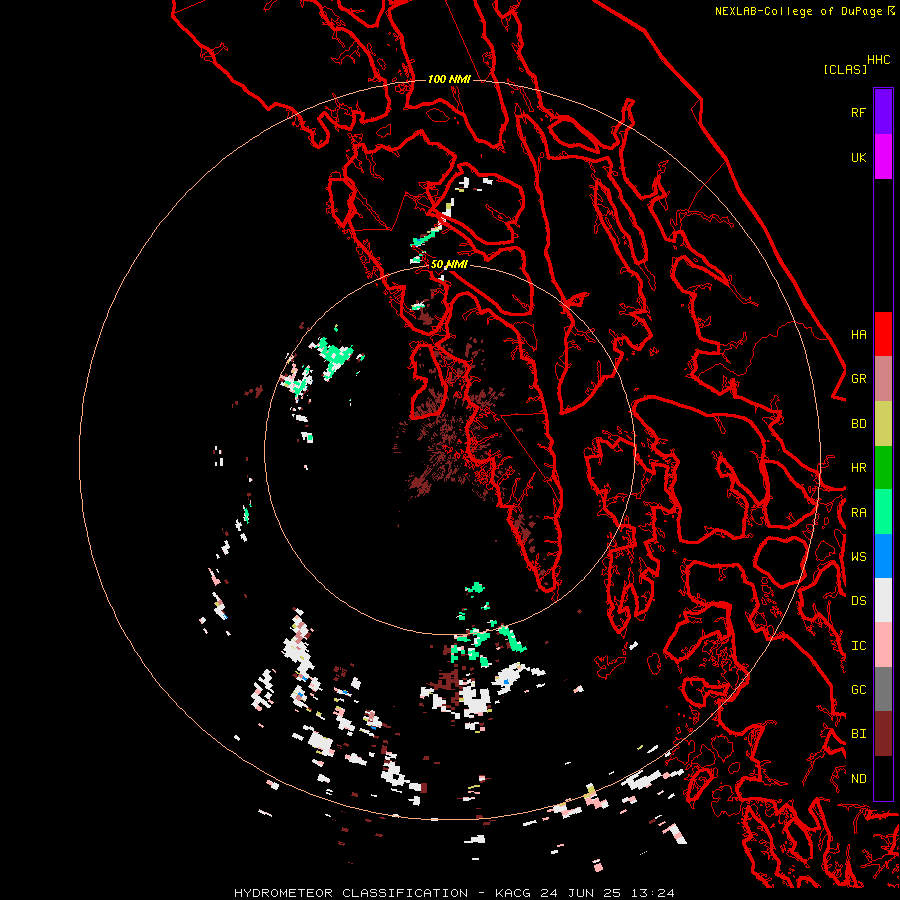The image size is (900, 900).
Task: Click the 'HHC' legend title
Action: click(878, 60)
